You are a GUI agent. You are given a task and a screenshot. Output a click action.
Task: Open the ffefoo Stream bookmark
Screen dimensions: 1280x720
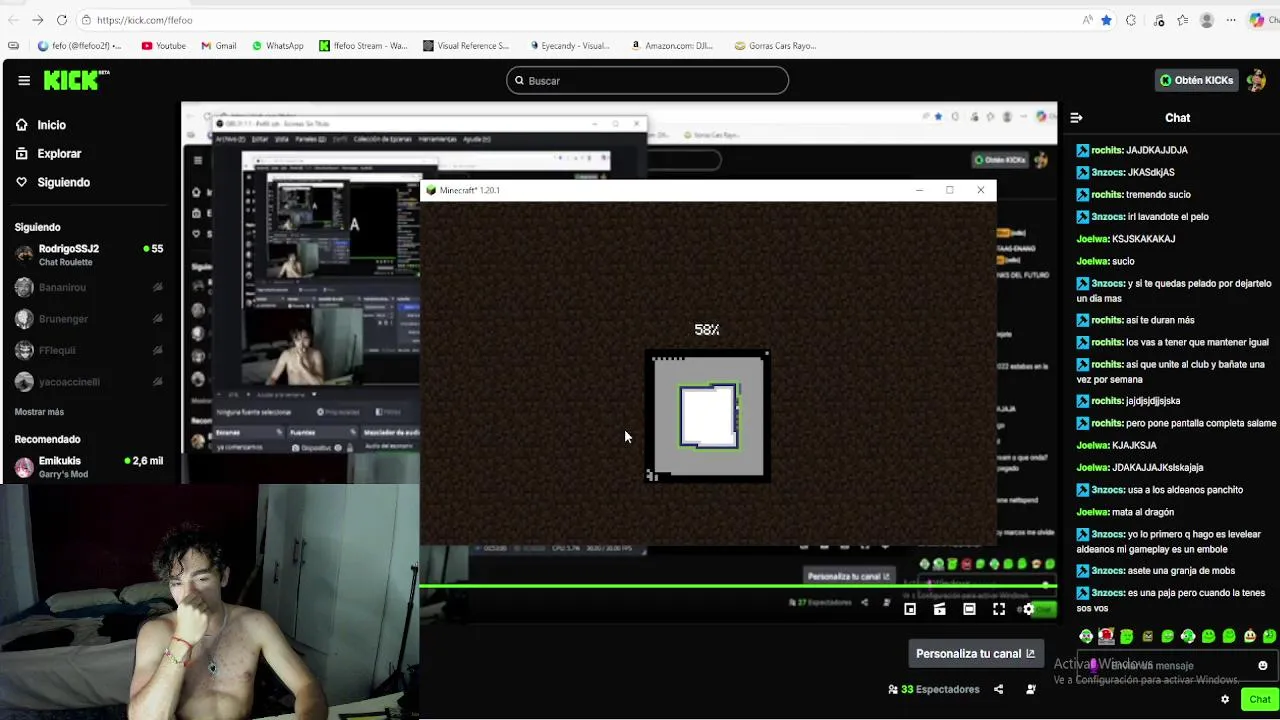tap(364, 46)
